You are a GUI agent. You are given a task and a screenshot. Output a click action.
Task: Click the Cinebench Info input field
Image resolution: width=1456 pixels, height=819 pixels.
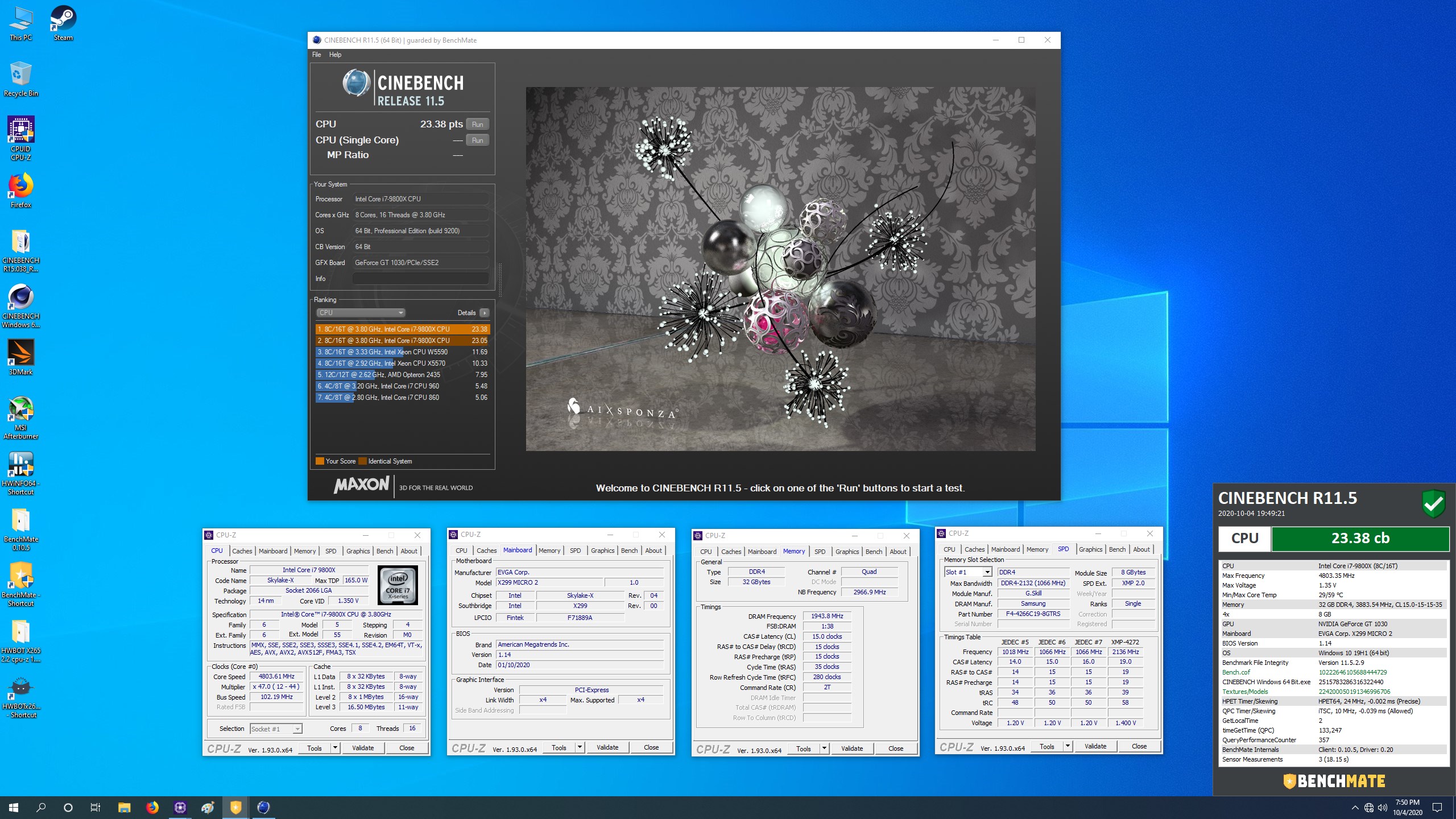pyautogui.click(x=420, y=279)
